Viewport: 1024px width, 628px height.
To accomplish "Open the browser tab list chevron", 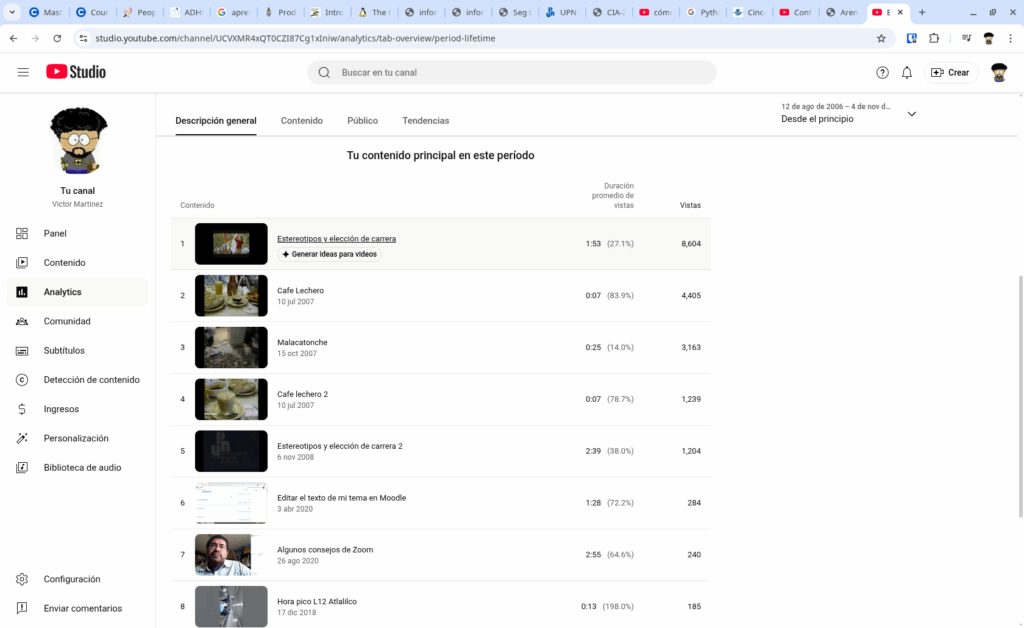I will 12,13.
